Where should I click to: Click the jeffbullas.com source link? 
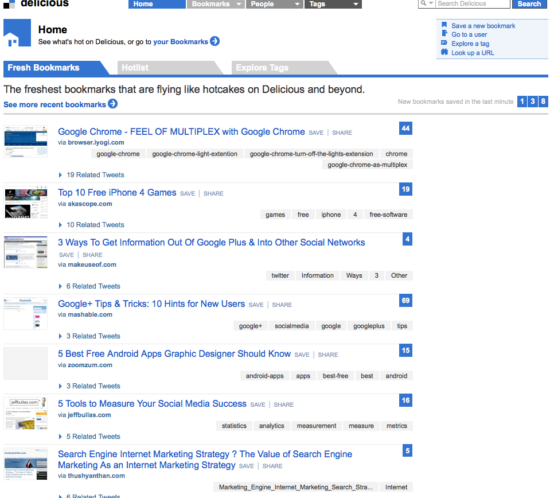(89, 415)
